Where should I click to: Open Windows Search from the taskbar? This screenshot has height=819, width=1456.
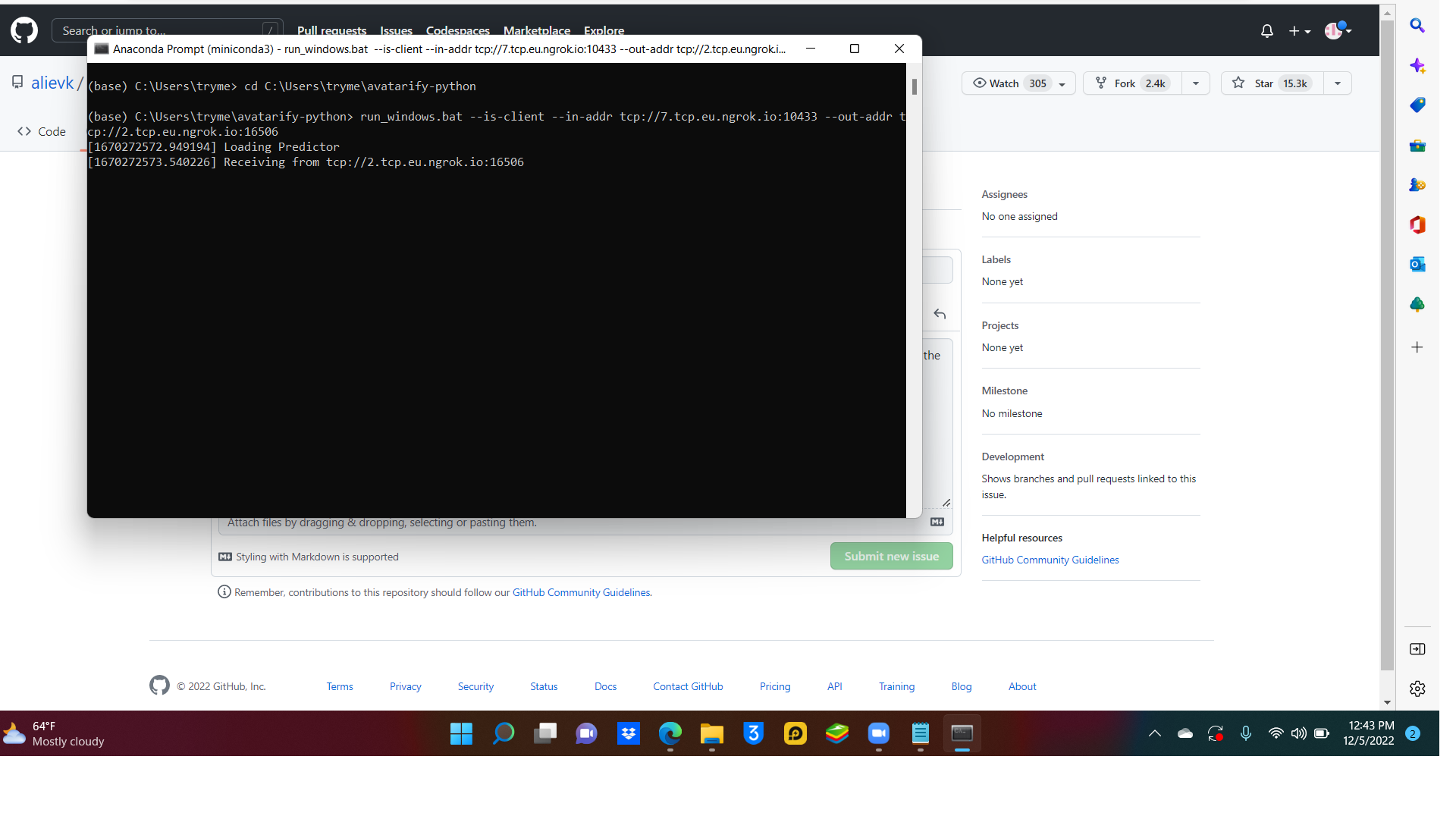click(x=503, y=733)
